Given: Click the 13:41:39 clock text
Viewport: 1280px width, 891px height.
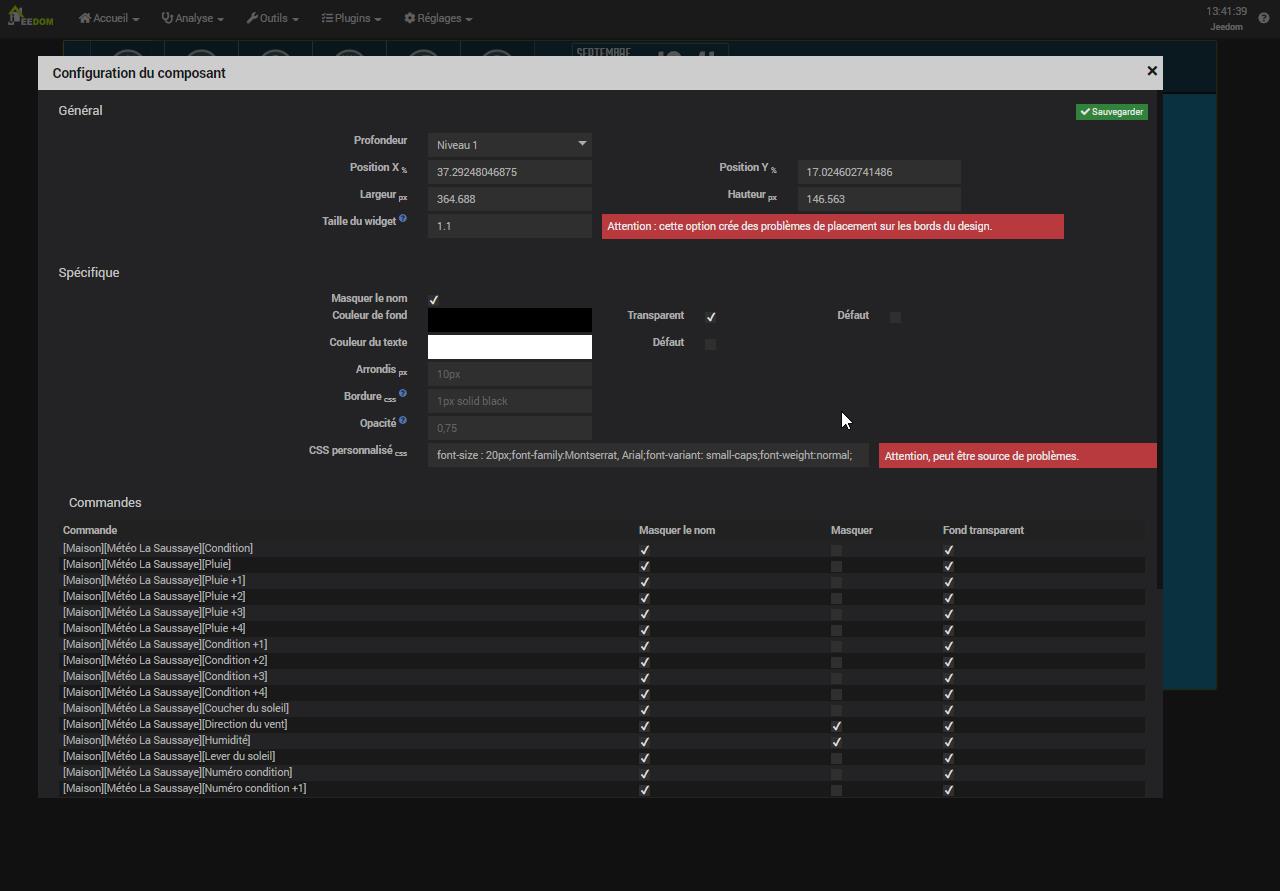Looking at the screenshot, I should coord(1227,11).
